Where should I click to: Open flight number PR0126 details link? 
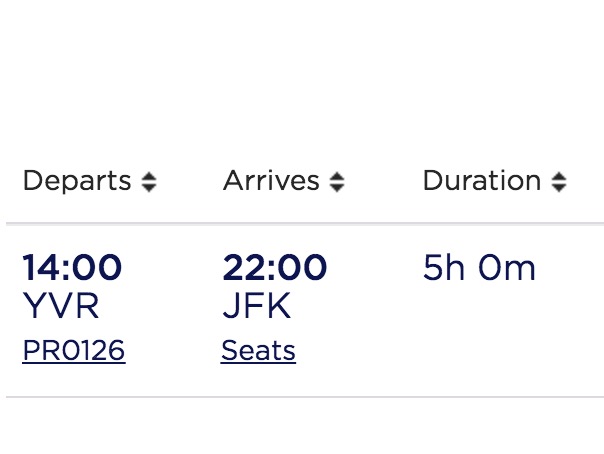pos(74,351)
